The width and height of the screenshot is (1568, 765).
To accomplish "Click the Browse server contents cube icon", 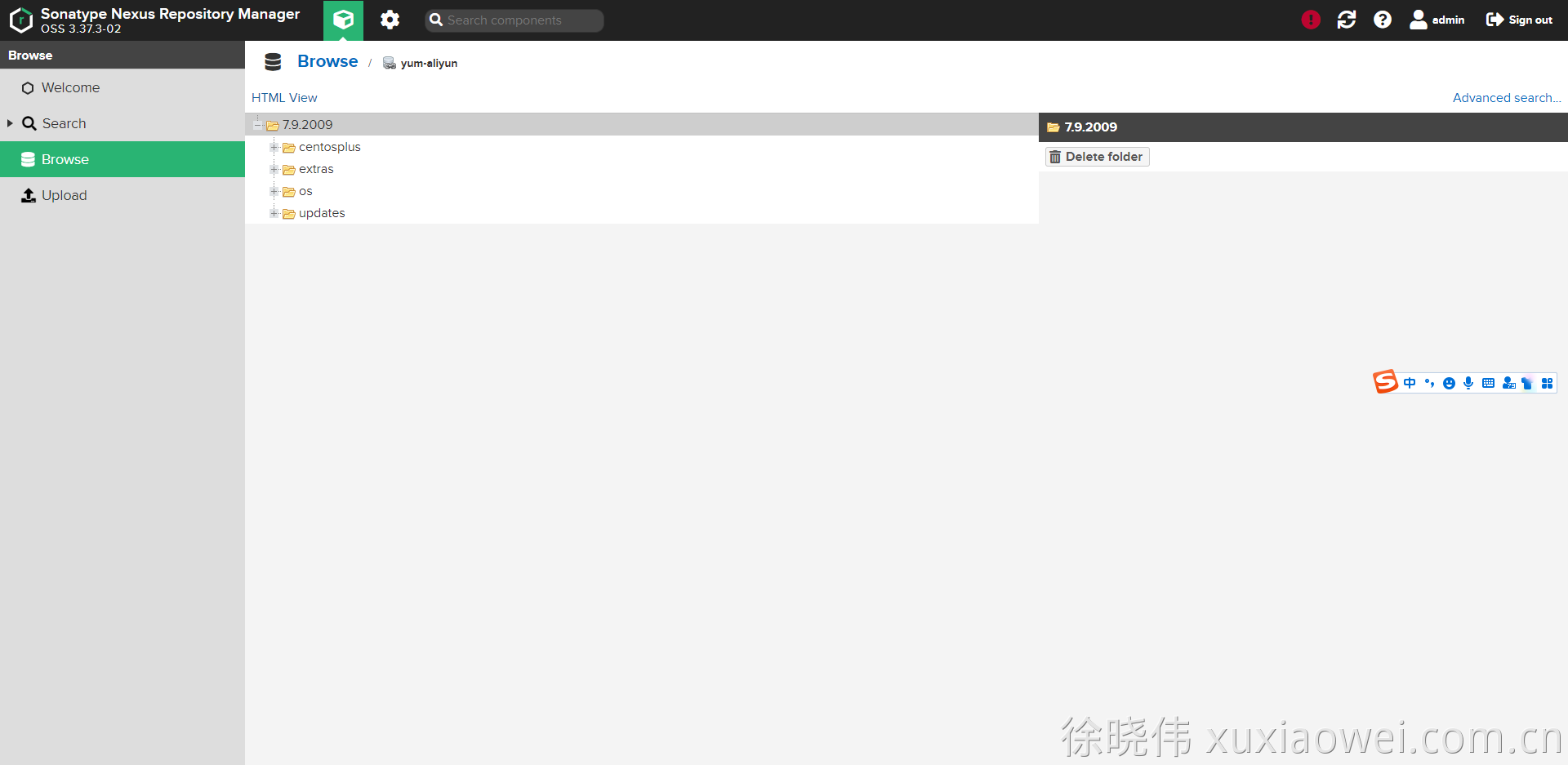I will coord(343,20).
